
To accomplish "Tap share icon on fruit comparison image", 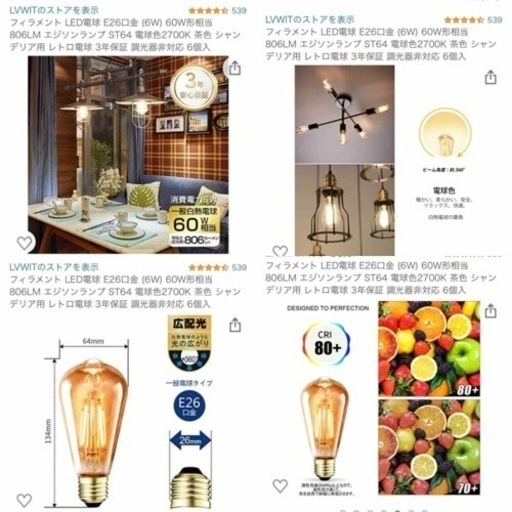I will [490, 311].
